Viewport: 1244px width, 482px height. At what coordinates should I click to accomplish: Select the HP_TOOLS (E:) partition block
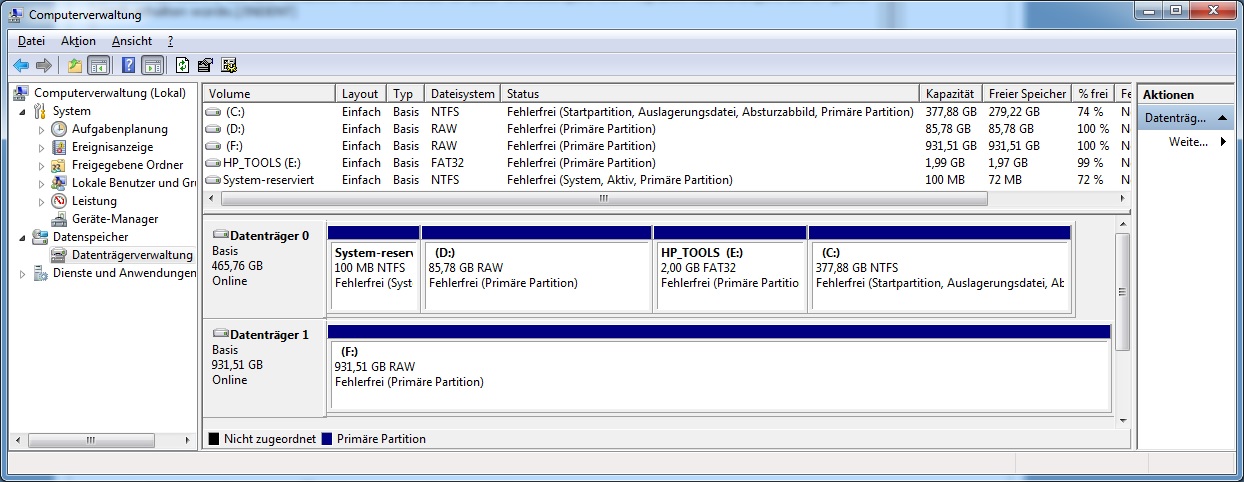click(x=730, y=268)
